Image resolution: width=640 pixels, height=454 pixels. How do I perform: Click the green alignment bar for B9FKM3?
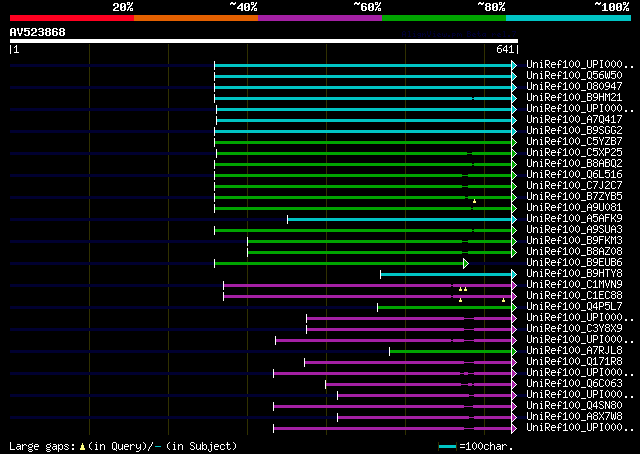[380, 242]
